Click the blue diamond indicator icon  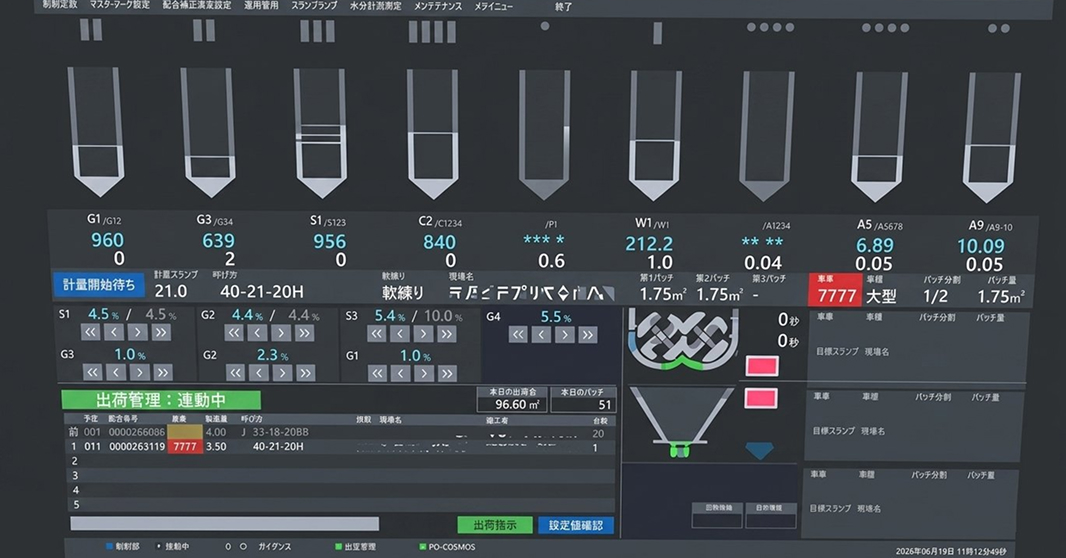(x=759, y=450)
